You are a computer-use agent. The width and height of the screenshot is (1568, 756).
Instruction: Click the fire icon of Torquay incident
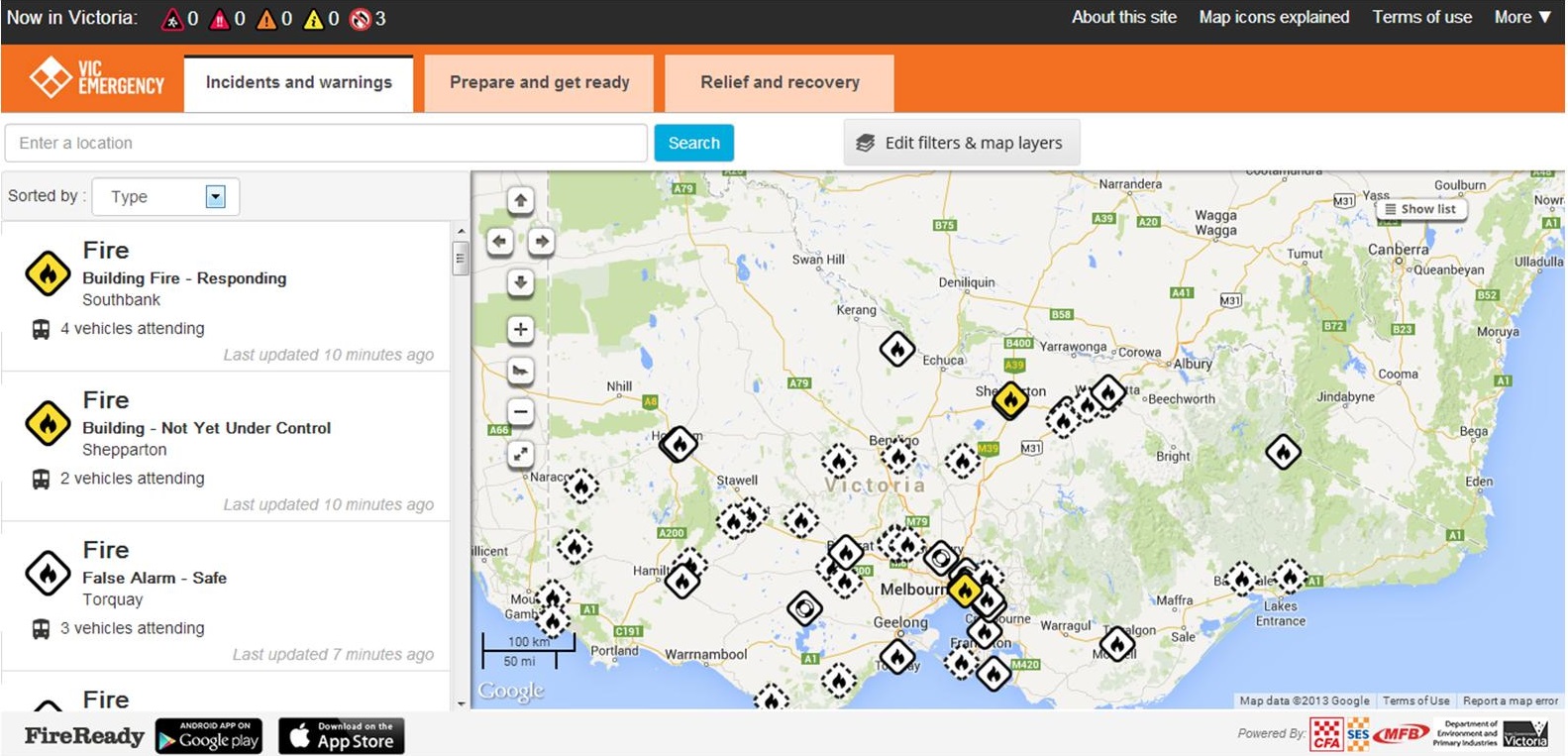pyautogui.click(x=48, y=574)
